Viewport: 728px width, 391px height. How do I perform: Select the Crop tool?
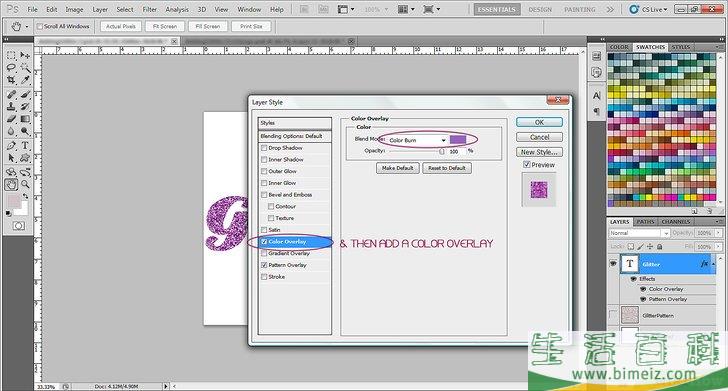point(11,80)
